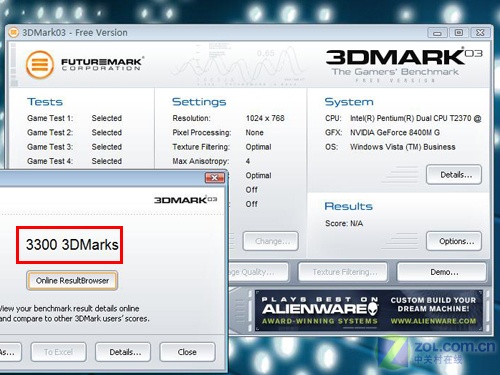Click the Game Test 2: label

[x=50, y=133]
